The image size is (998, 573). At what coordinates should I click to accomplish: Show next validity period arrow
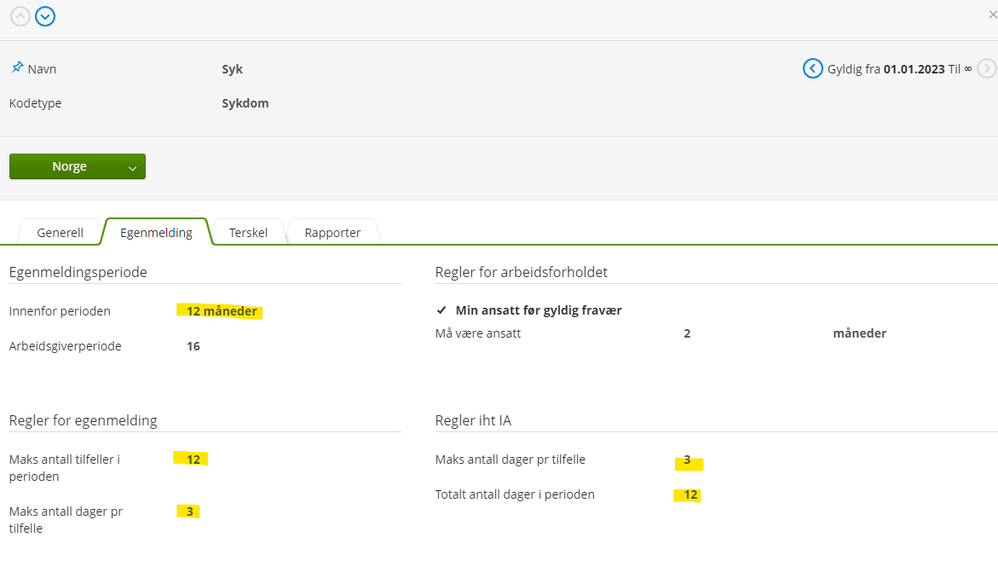click(987, 68)
